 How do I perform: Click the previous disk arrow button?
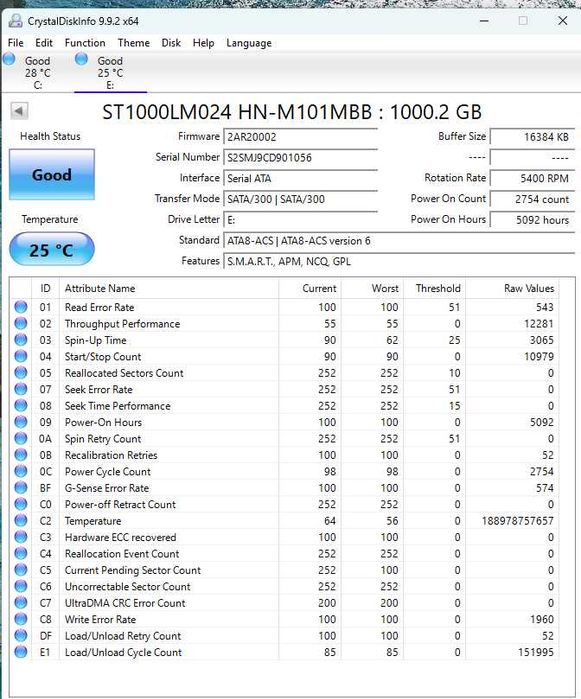[x=19, y=111]
